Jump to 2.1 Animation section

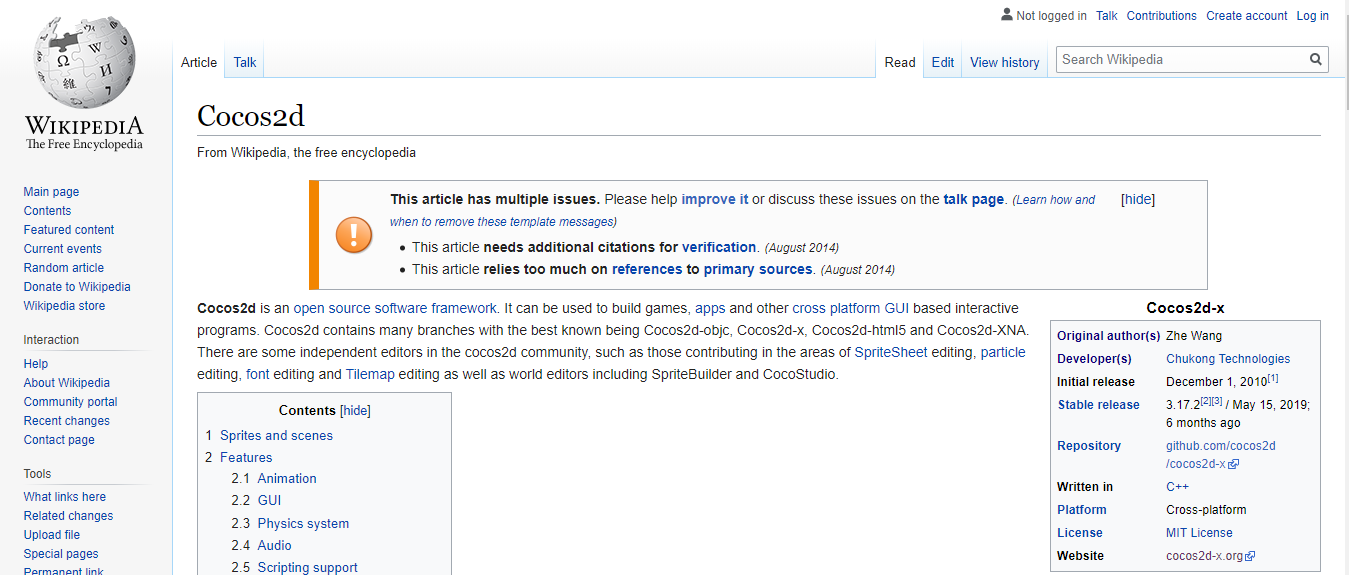(287, 478)
